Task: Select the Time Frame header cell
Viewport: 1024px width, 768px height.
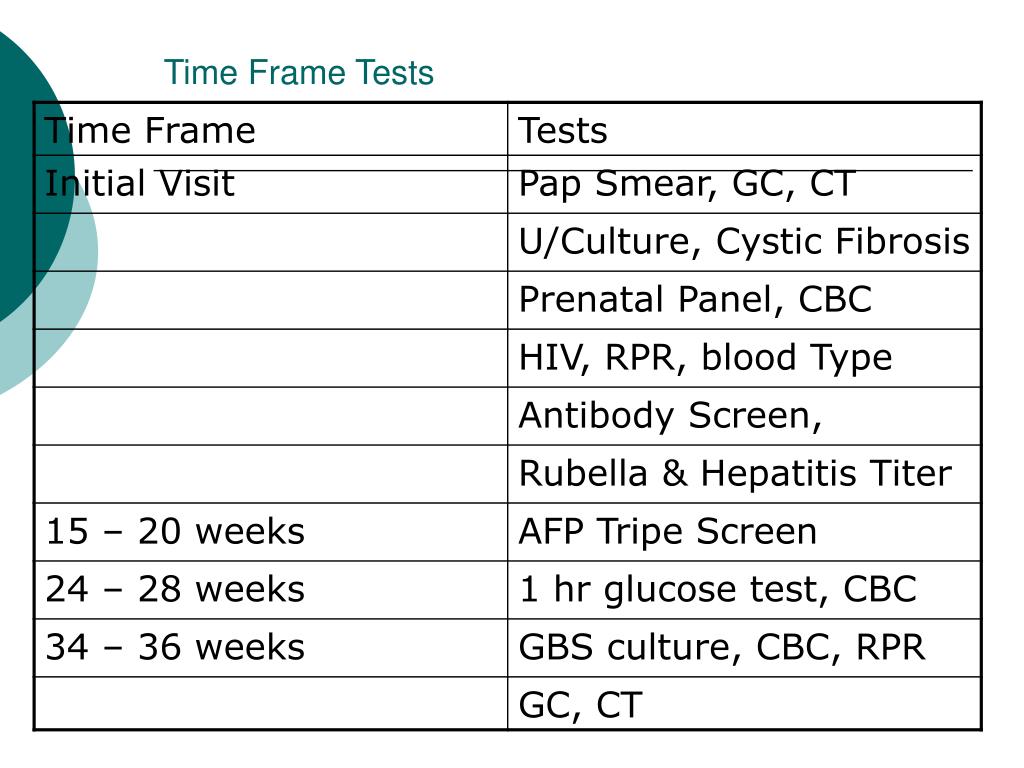Action: coord(271,129)
